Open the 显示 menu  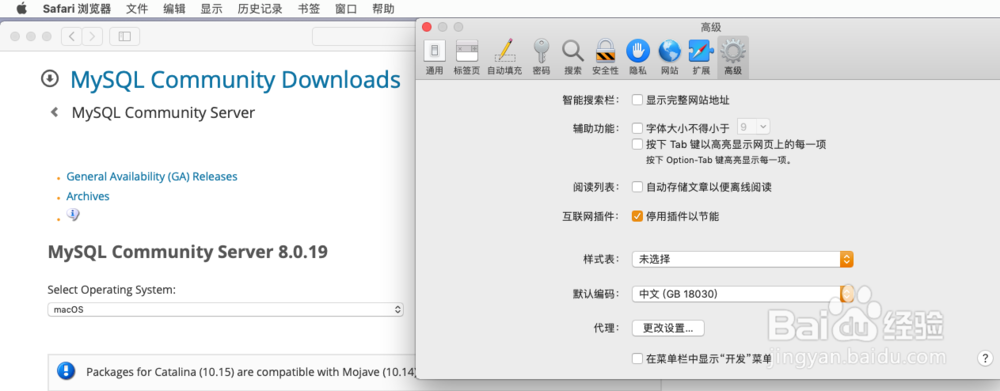click(211, 9)
